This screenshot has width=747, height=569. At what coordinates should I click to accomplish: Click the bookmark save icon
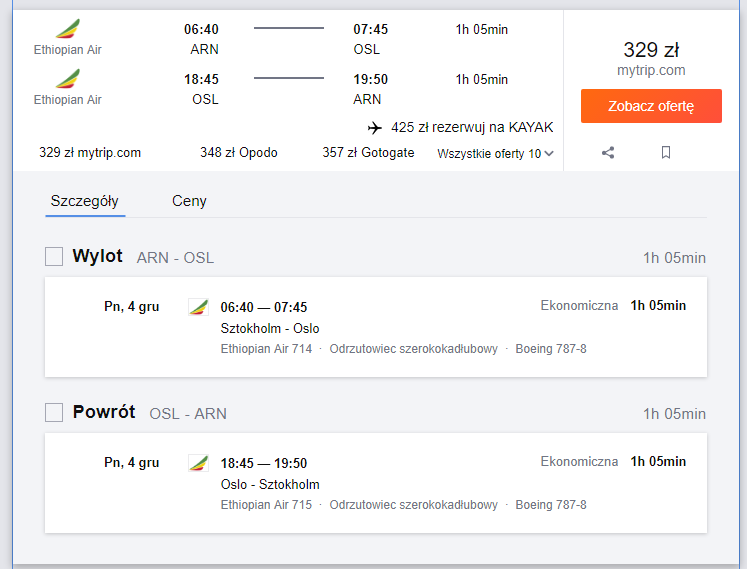click(666, 152)
